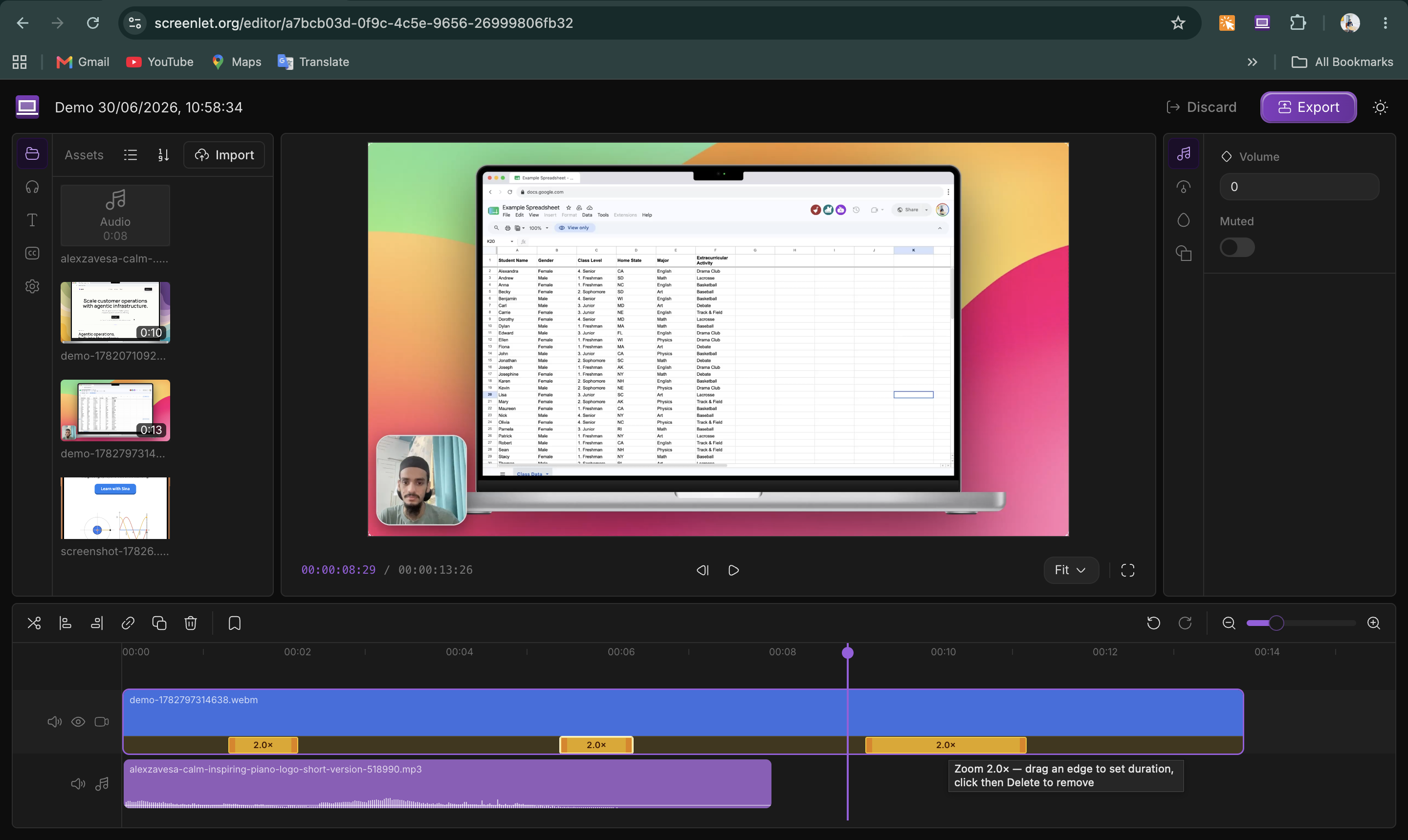1408x840 pixels.
Task: Open the Assets folder panel icon
Action: click(x=32, y=154)
